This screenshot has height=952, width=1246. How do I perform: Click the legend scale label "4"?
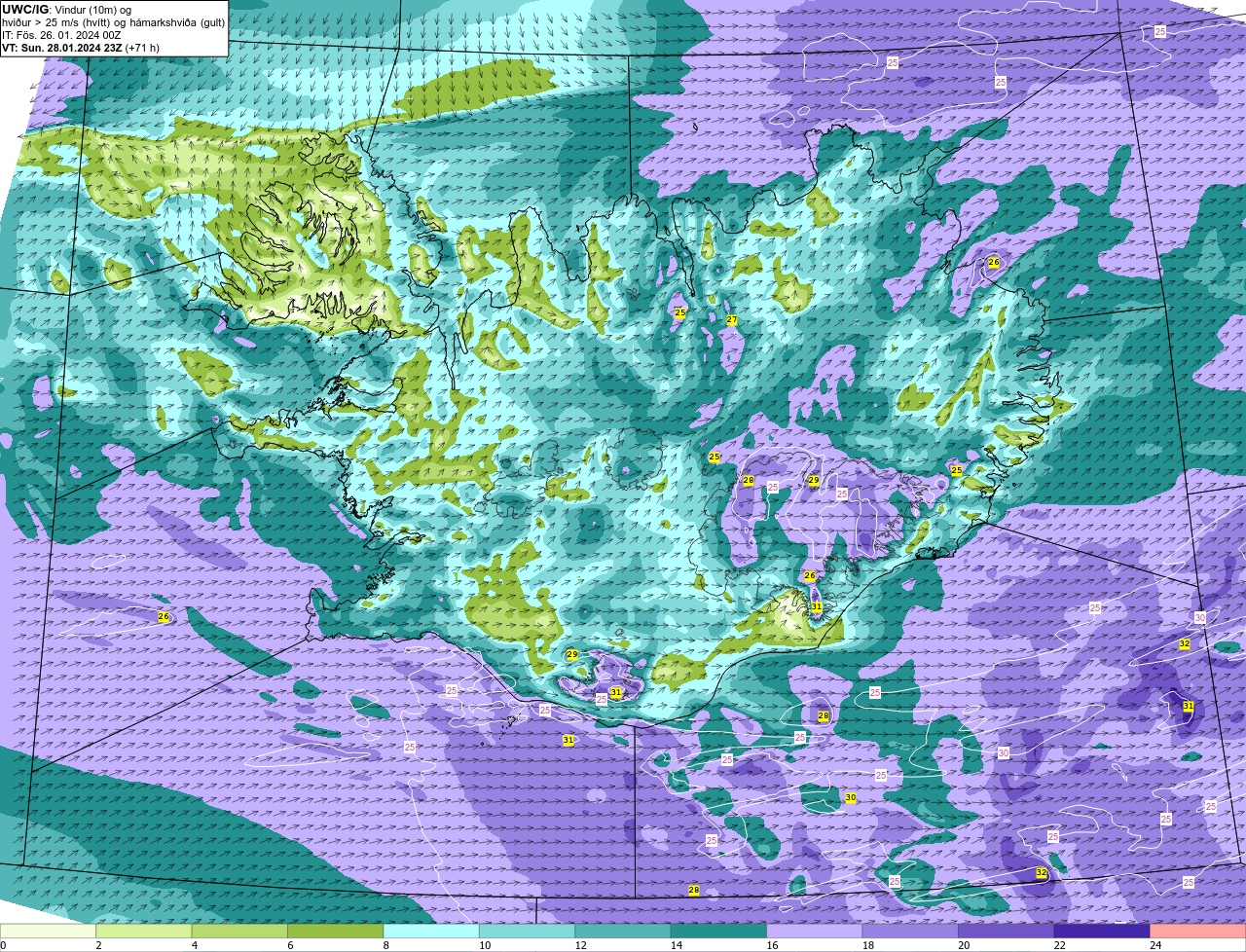[194, 945]
